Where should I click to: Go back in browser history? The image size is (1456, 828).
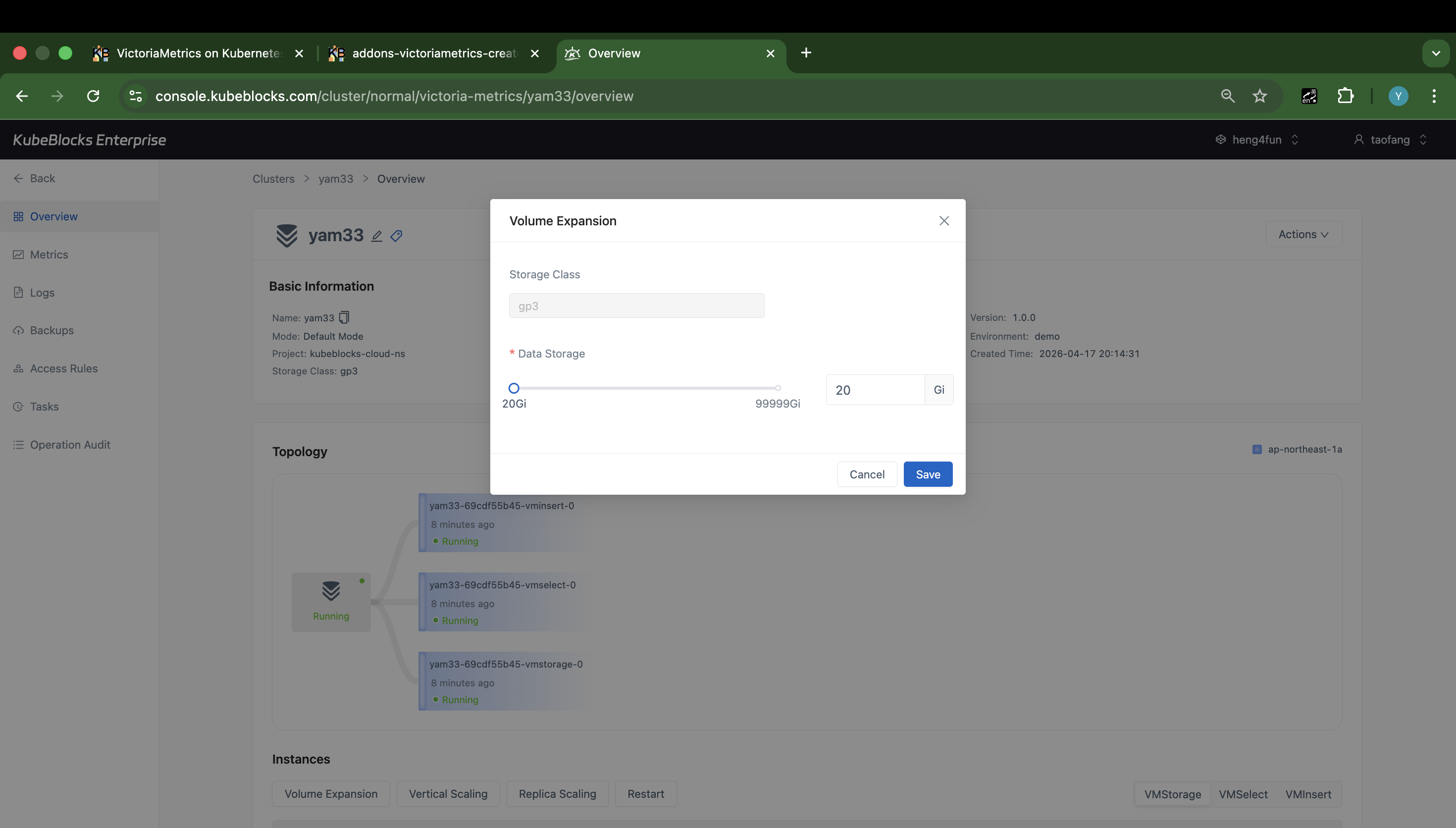[x=22, y=96]
